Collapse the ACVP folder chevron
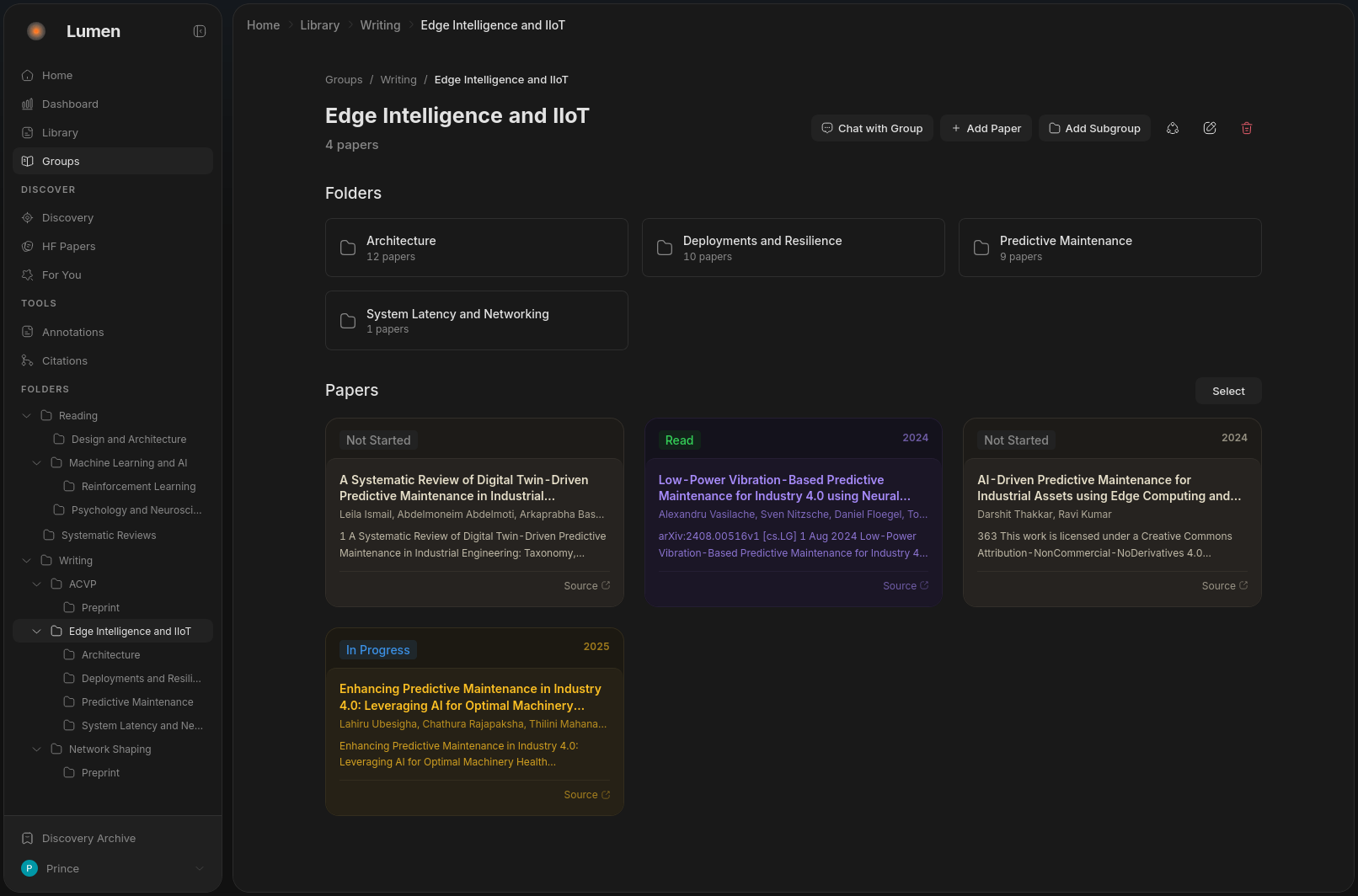Screen dimensions: 1358x896 [36, 584]
